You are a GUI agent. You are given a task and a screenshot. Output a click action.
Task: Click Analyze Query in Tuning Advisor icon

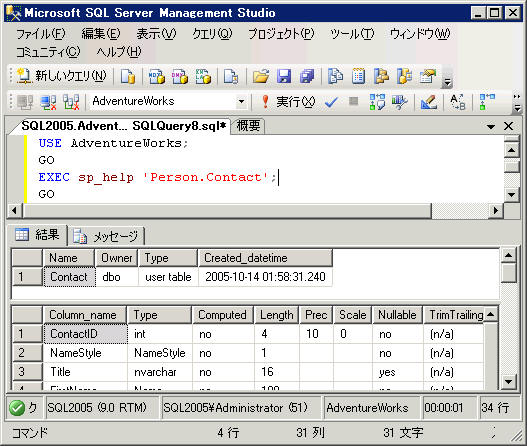pos(400,102)
